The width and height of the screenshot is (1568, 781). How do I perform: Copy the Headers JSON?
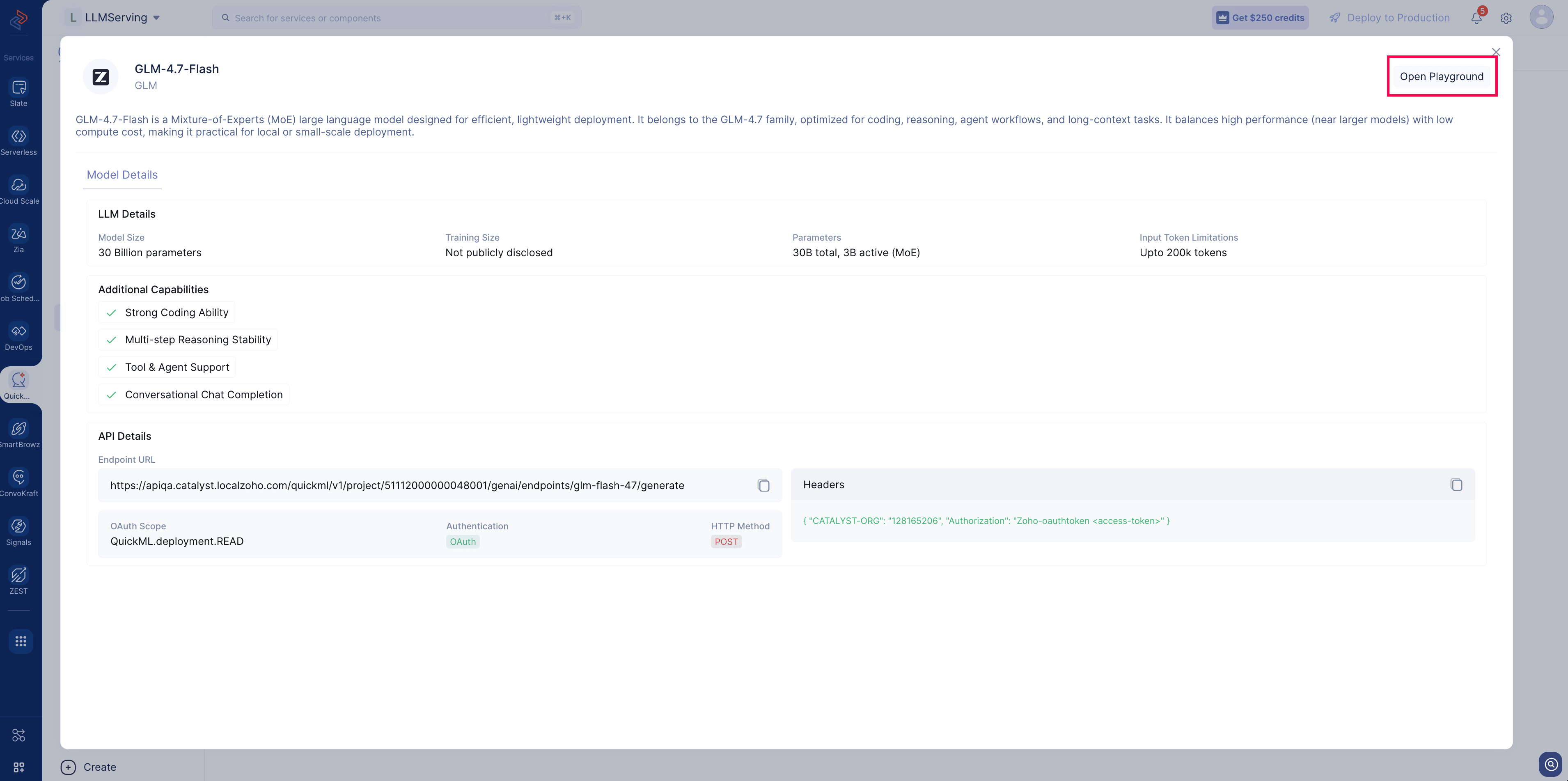[1456, 485]
